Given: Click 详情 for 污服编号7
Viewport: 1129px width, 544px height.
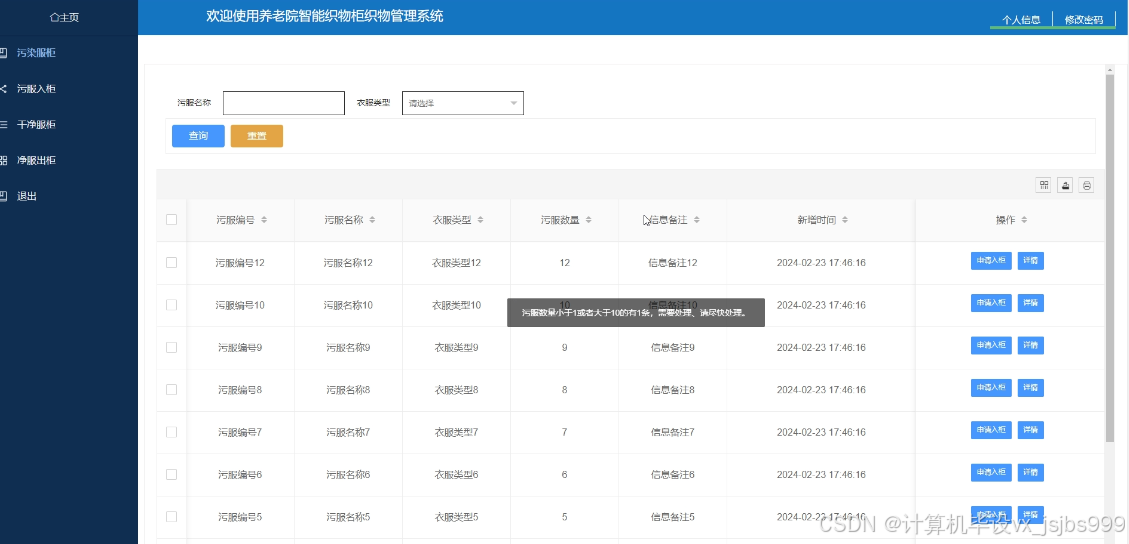Looking at the screenshot, I should (x=1030, y=430).
